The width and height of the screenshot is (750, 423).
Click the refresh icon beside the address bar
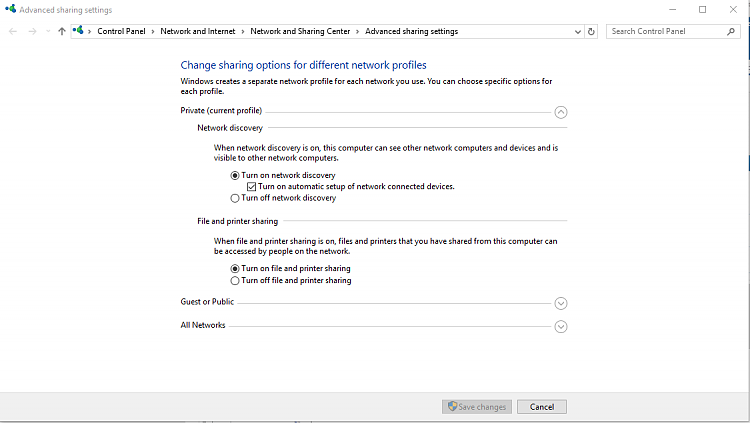coord(591,32)
